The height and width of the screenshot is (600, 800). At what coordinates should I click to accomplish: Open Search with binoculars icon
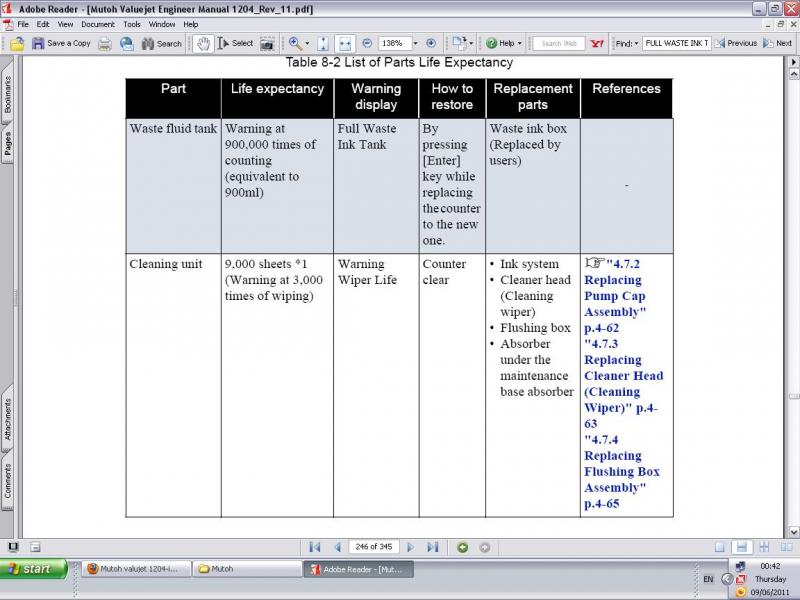(x=161, y=43)
